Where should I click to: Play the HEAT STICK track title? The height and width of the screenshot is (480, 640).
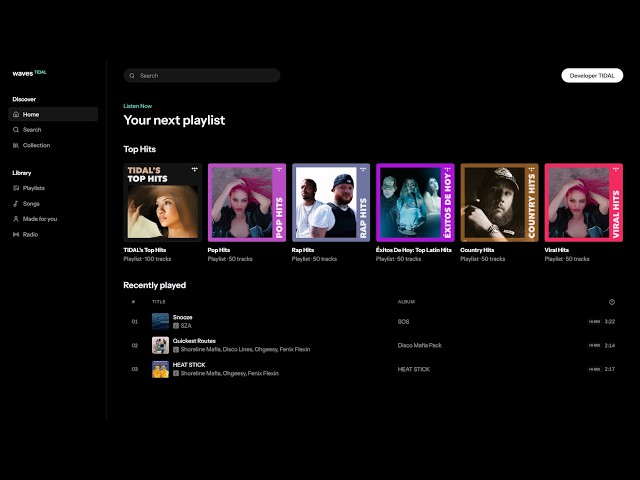click(189, 364)
